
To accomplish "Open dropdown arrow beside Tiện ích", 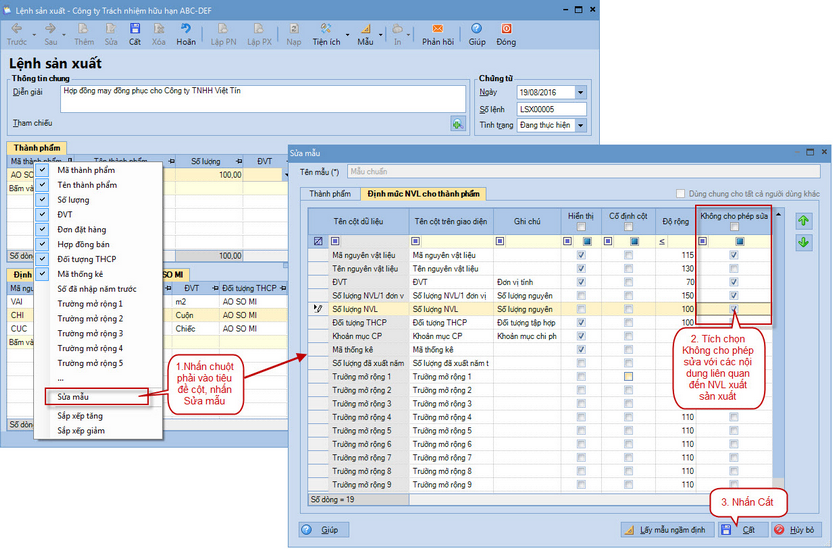I will [x=347, y=35].
